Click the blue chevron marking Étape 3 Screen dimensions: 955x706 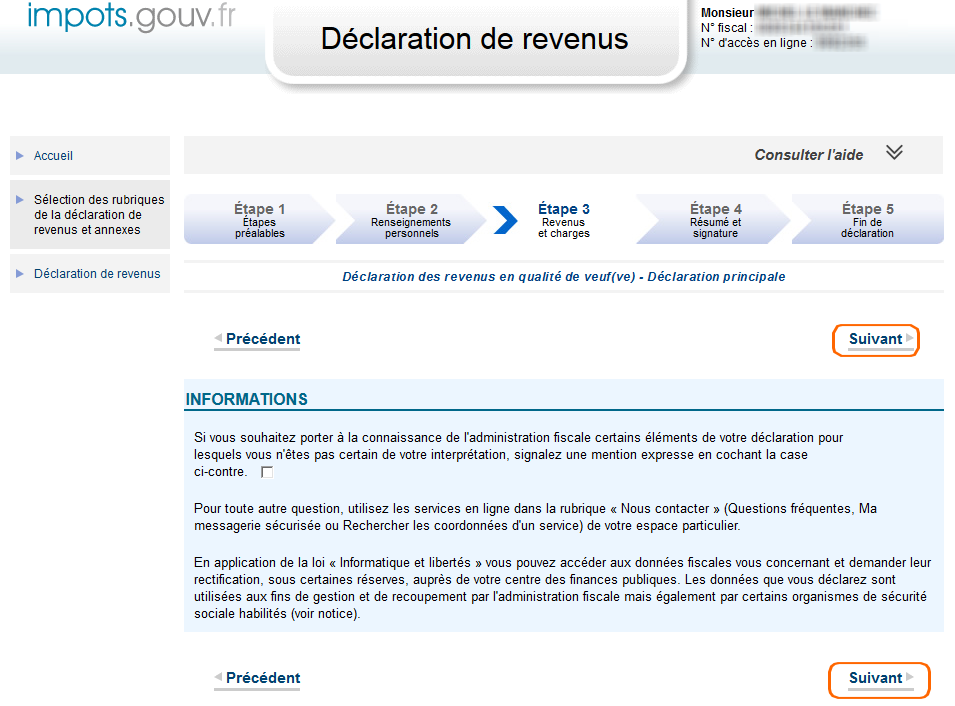[x=506, y=220]
